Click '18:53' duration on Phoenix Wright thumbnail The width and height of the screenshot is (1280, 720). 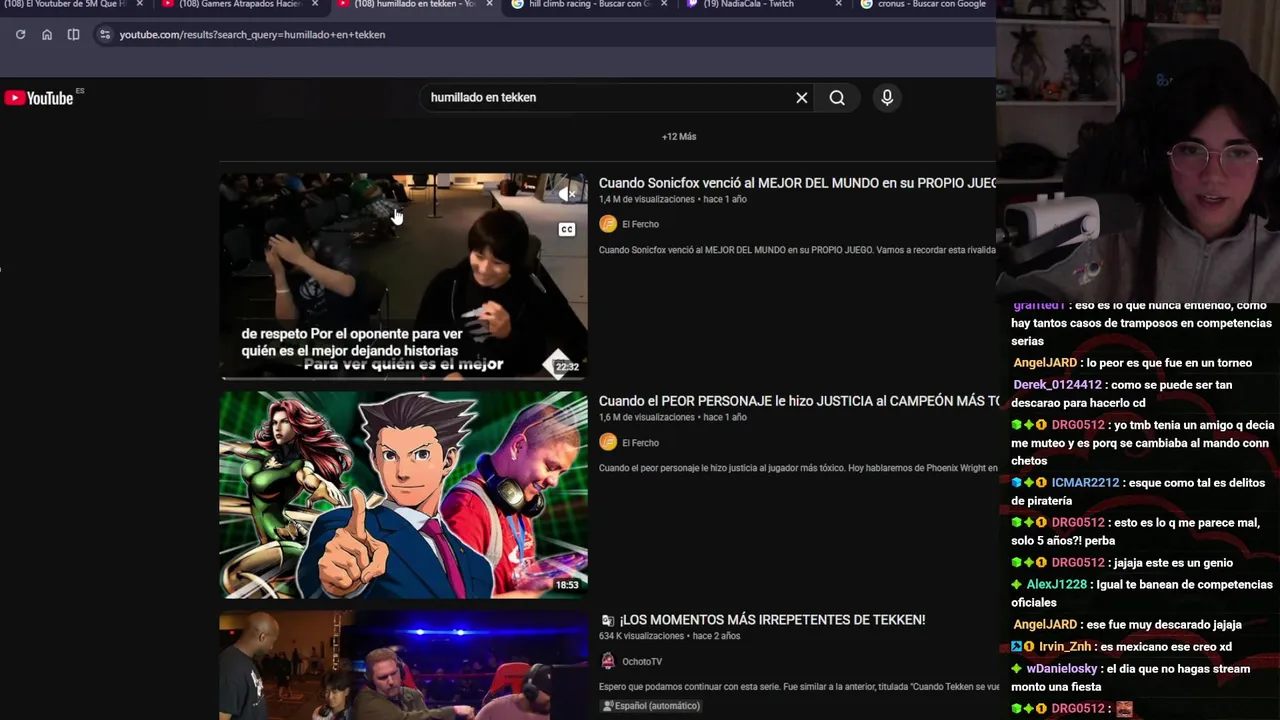567,585
